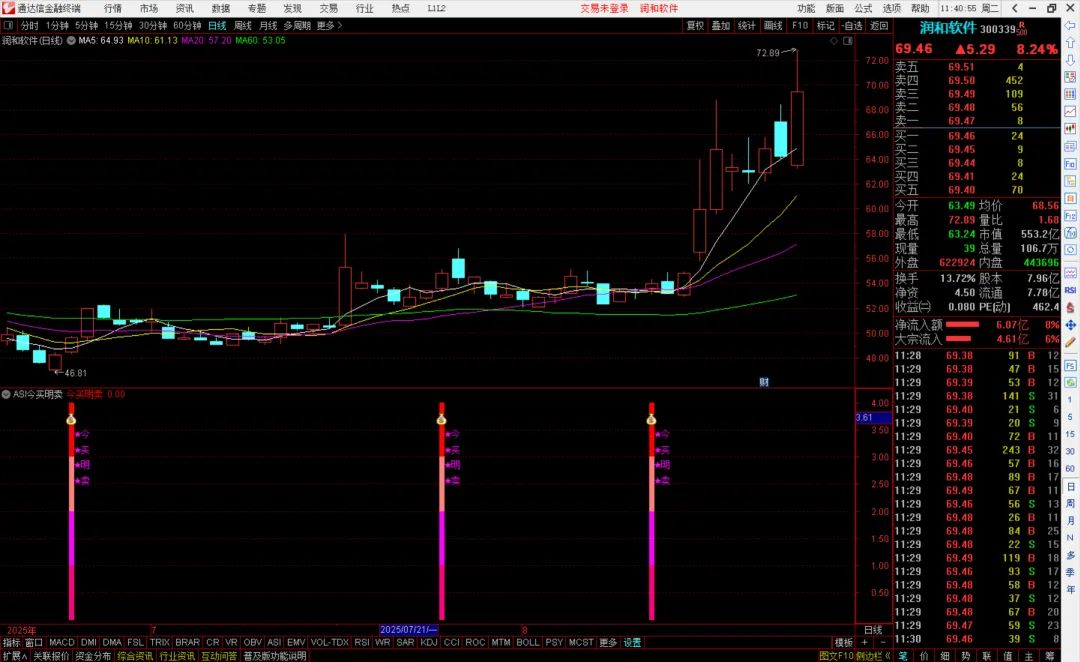Expand the 扩展 panel at bottom-left
The width and height of the screenshot is (1080, 662).
[14, 656]
